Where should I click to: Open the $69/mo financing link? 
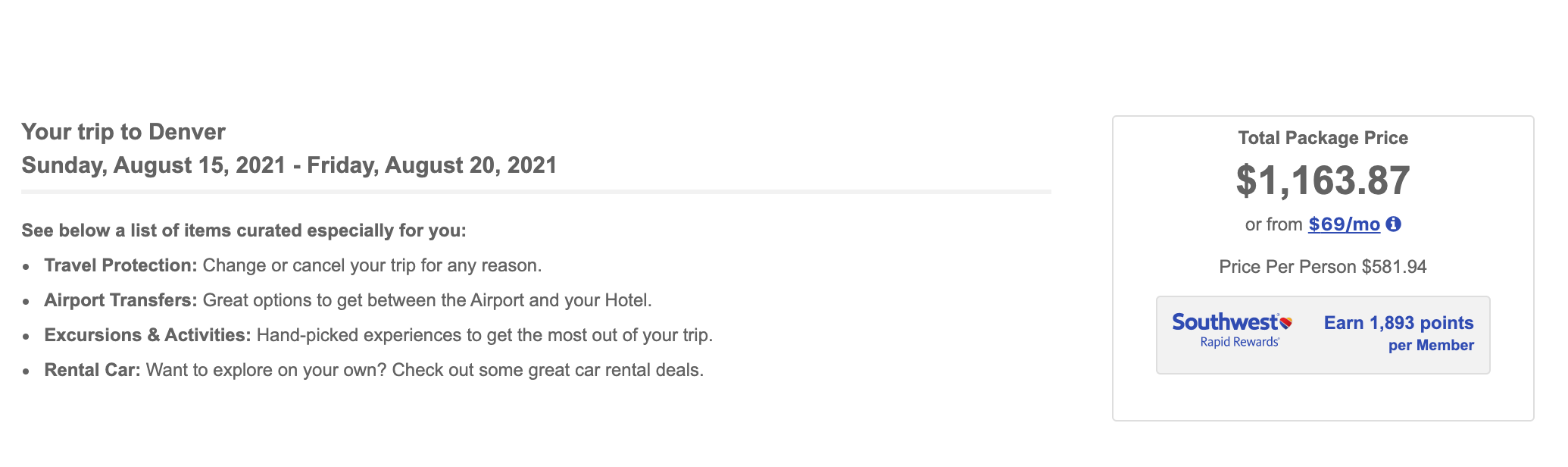click(1344, 224)
